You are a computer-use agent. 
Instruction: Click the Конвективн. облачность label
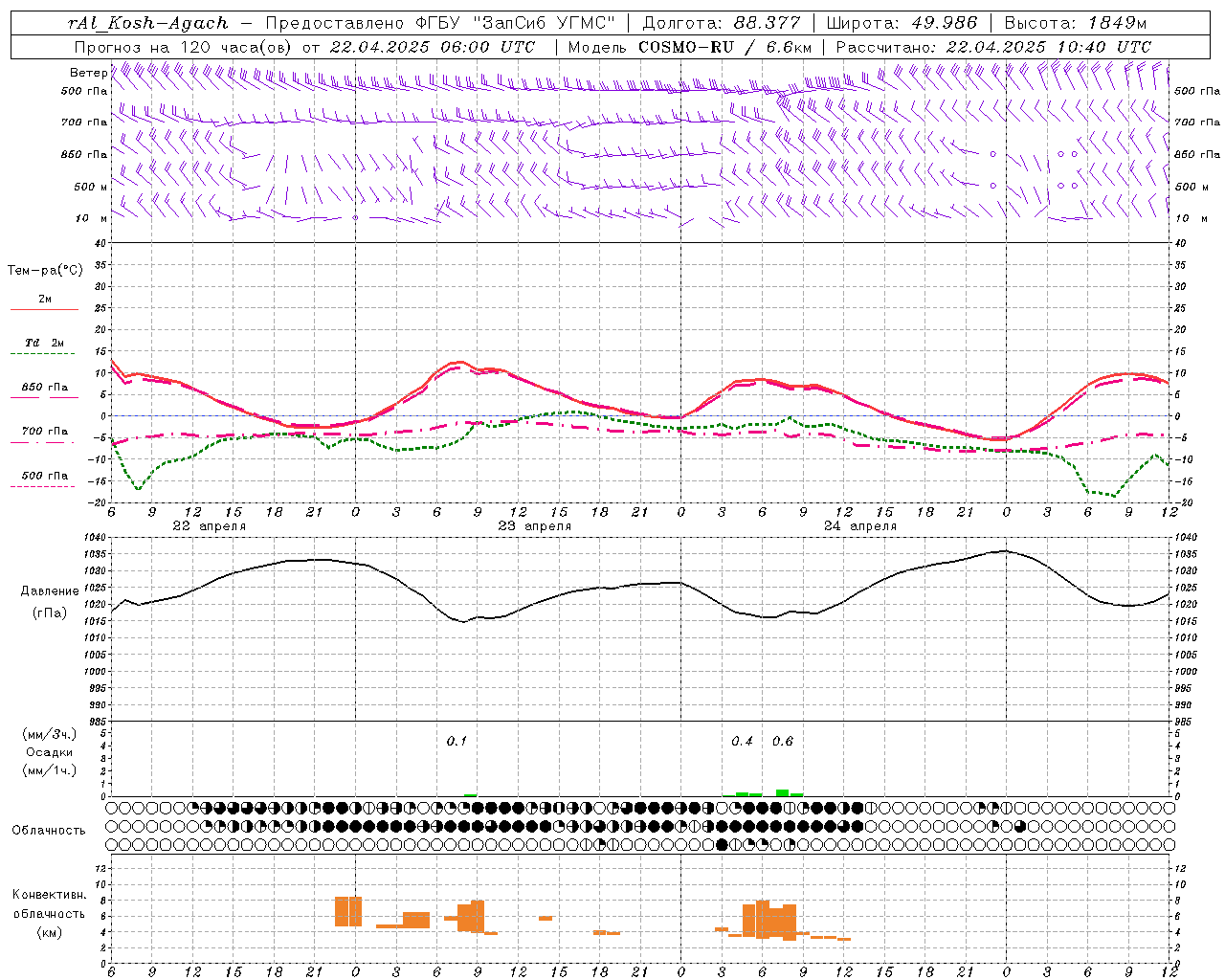point(49,903)
